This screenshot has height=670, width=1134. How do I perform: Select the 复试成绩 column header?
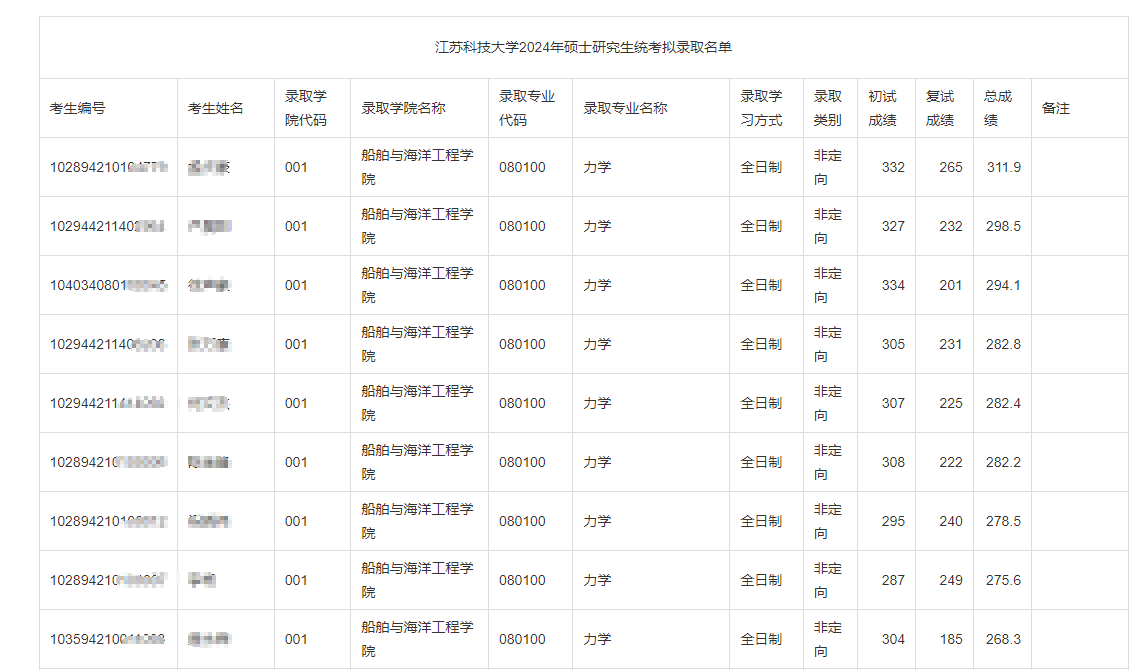coord(940,108)
